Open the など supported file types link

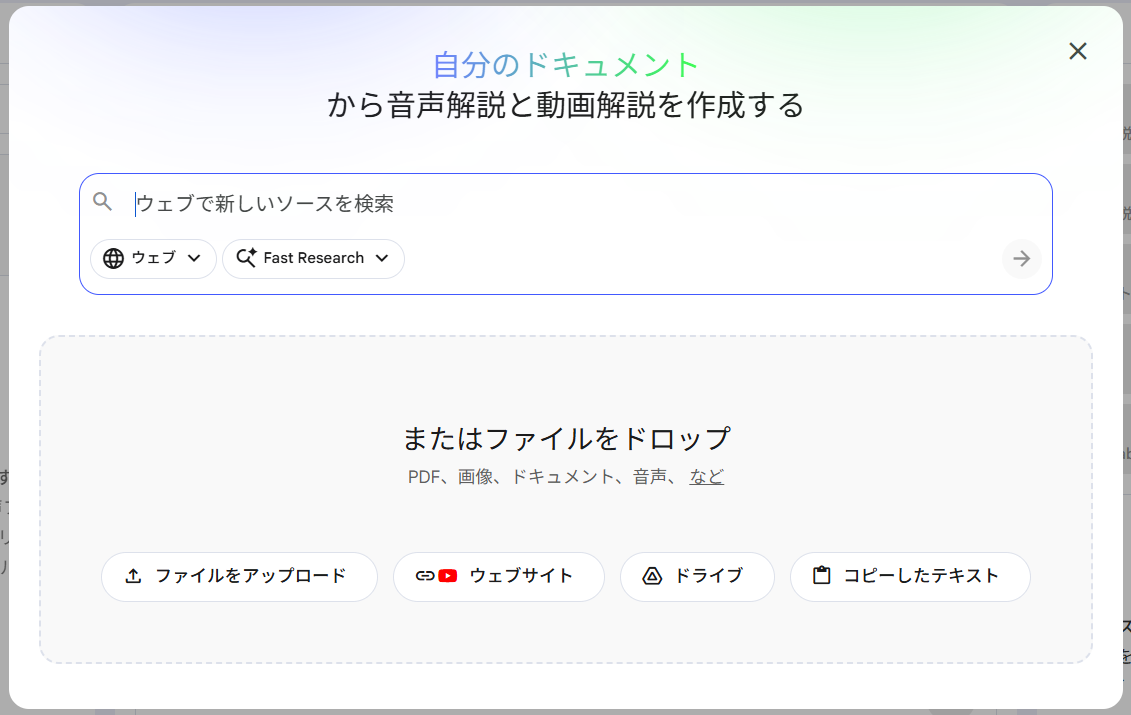point(706,477)
